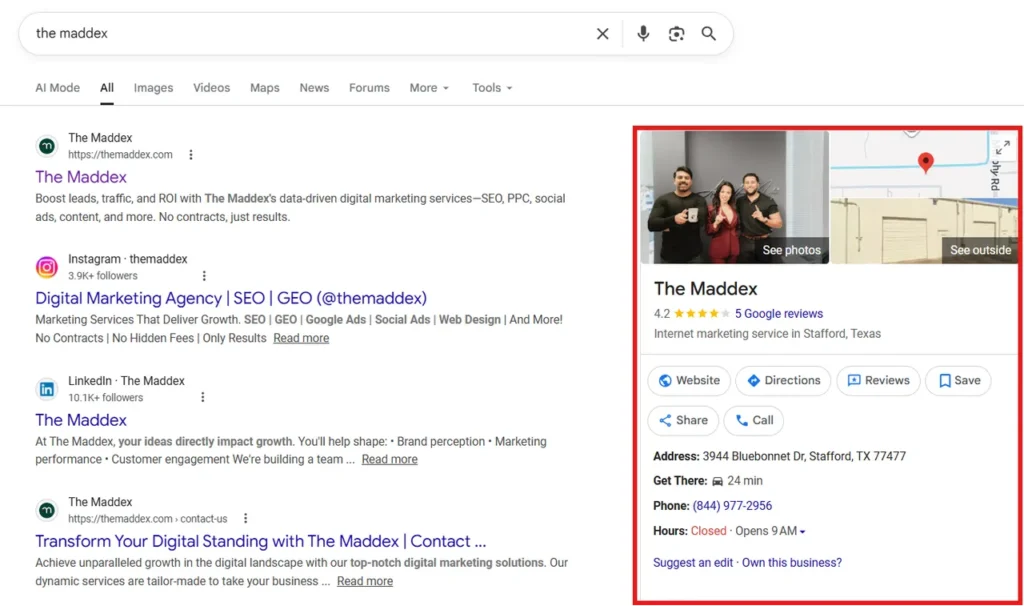Click Read more on LinkedIn result
1024x606 pixels.
[389, 460]
